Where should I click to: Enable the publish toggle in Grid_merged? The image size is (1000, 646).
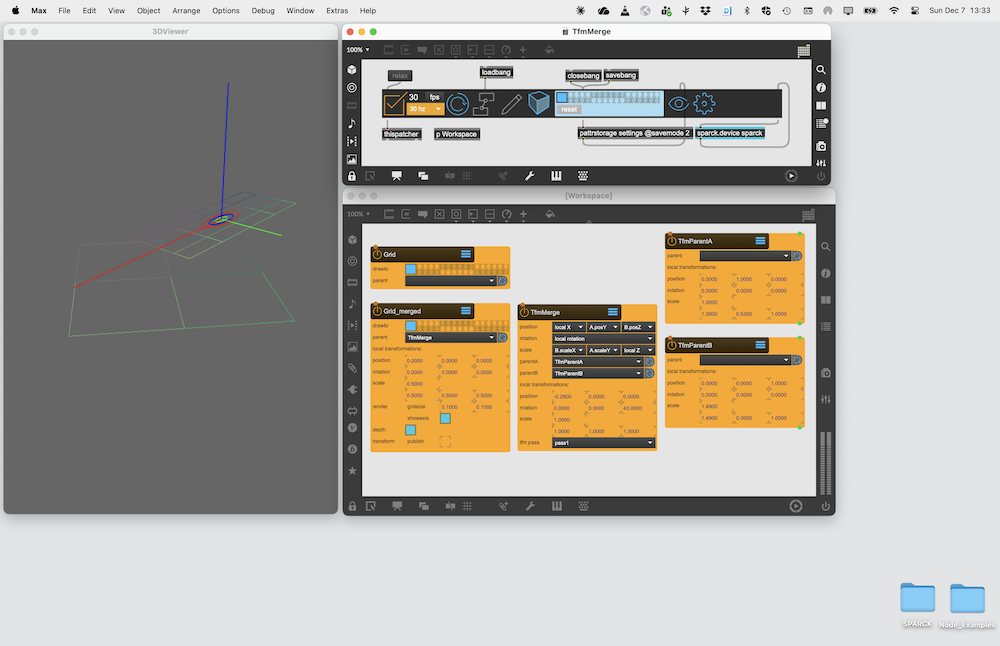coord(445,441)
